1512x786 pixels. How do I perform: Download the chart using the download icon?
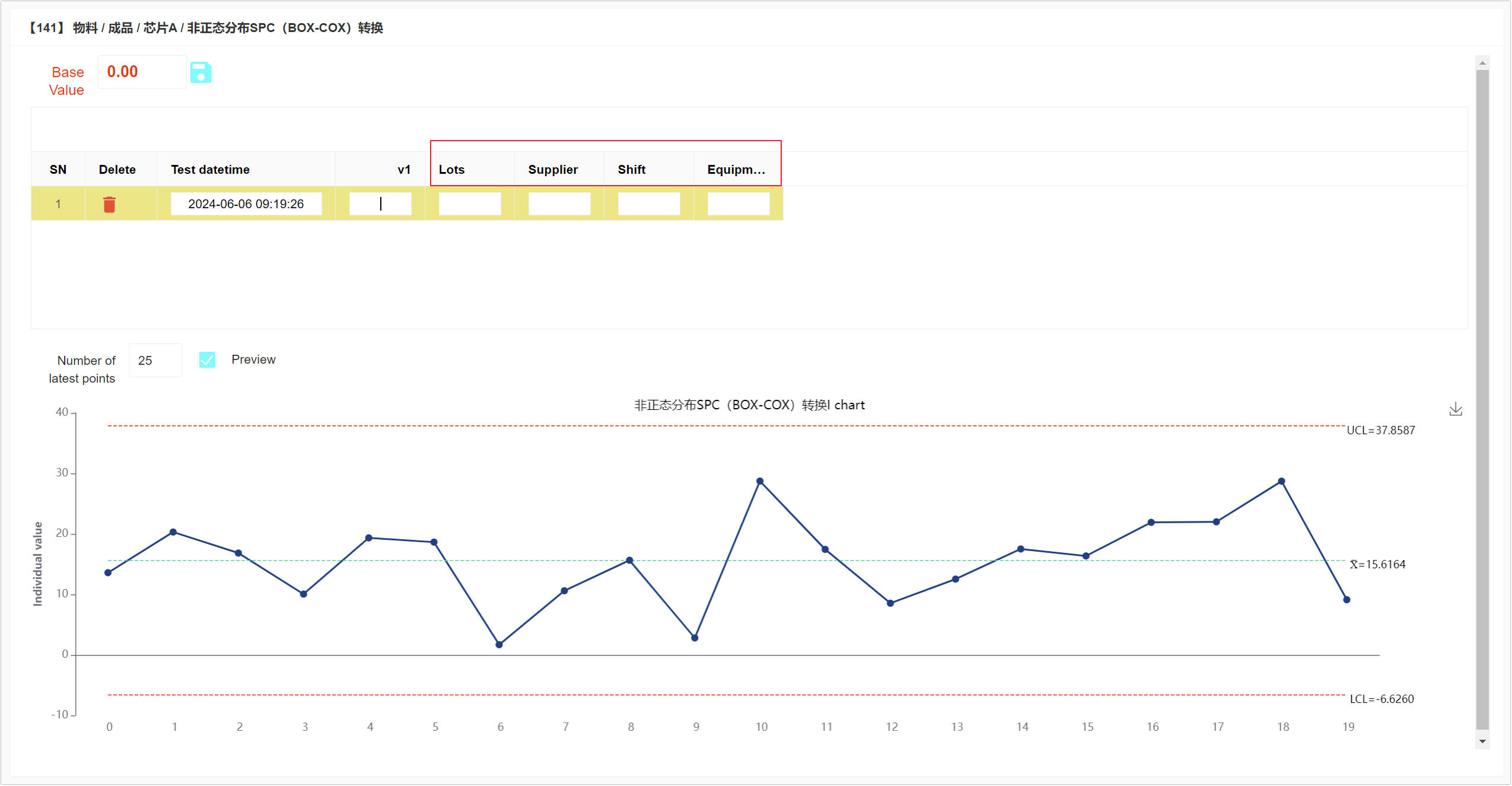point(1456,409)
